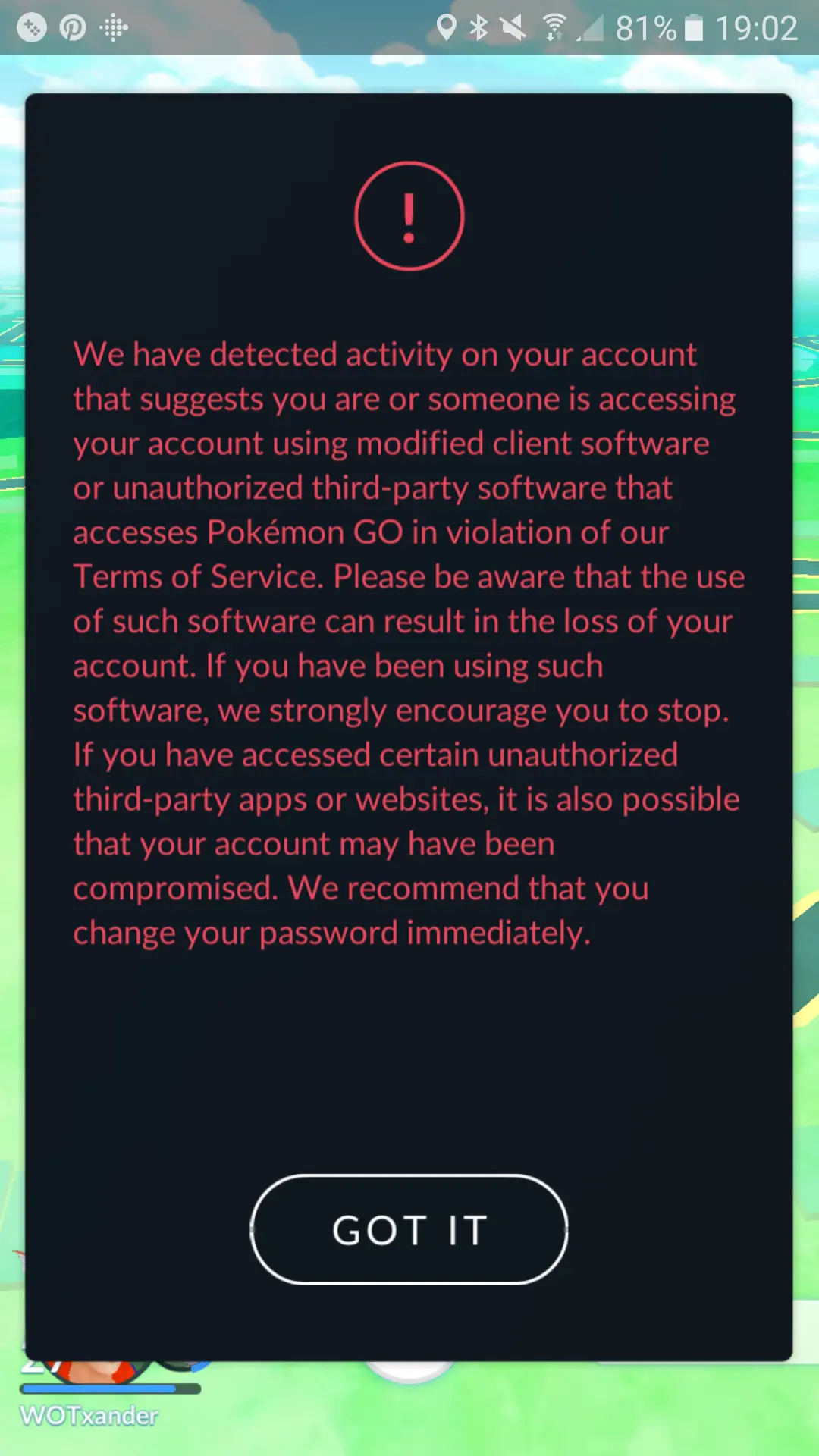The height and width of the screenshot is (1456, 819).
Task: Tap the mobile signal strength icon
Action: point(590,28)
